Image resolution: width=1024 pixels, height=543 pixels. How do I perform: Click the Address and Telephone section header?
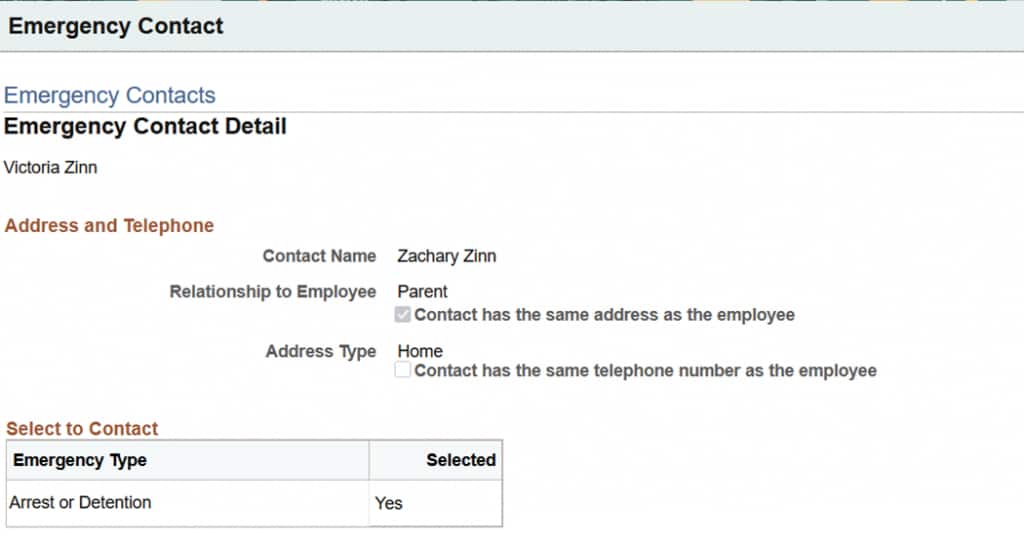pos(109,226)
